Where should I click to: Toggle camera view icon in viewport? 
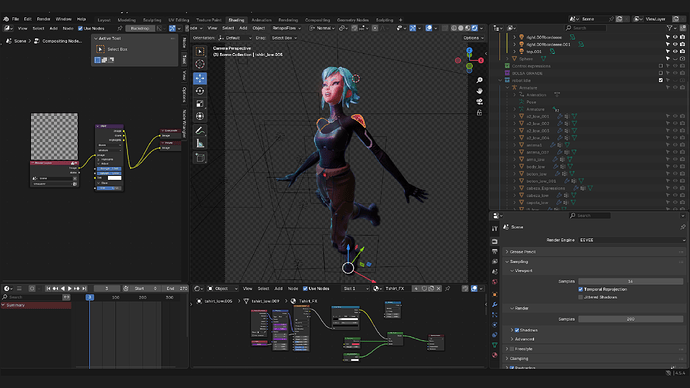click(x=479, y=102)
